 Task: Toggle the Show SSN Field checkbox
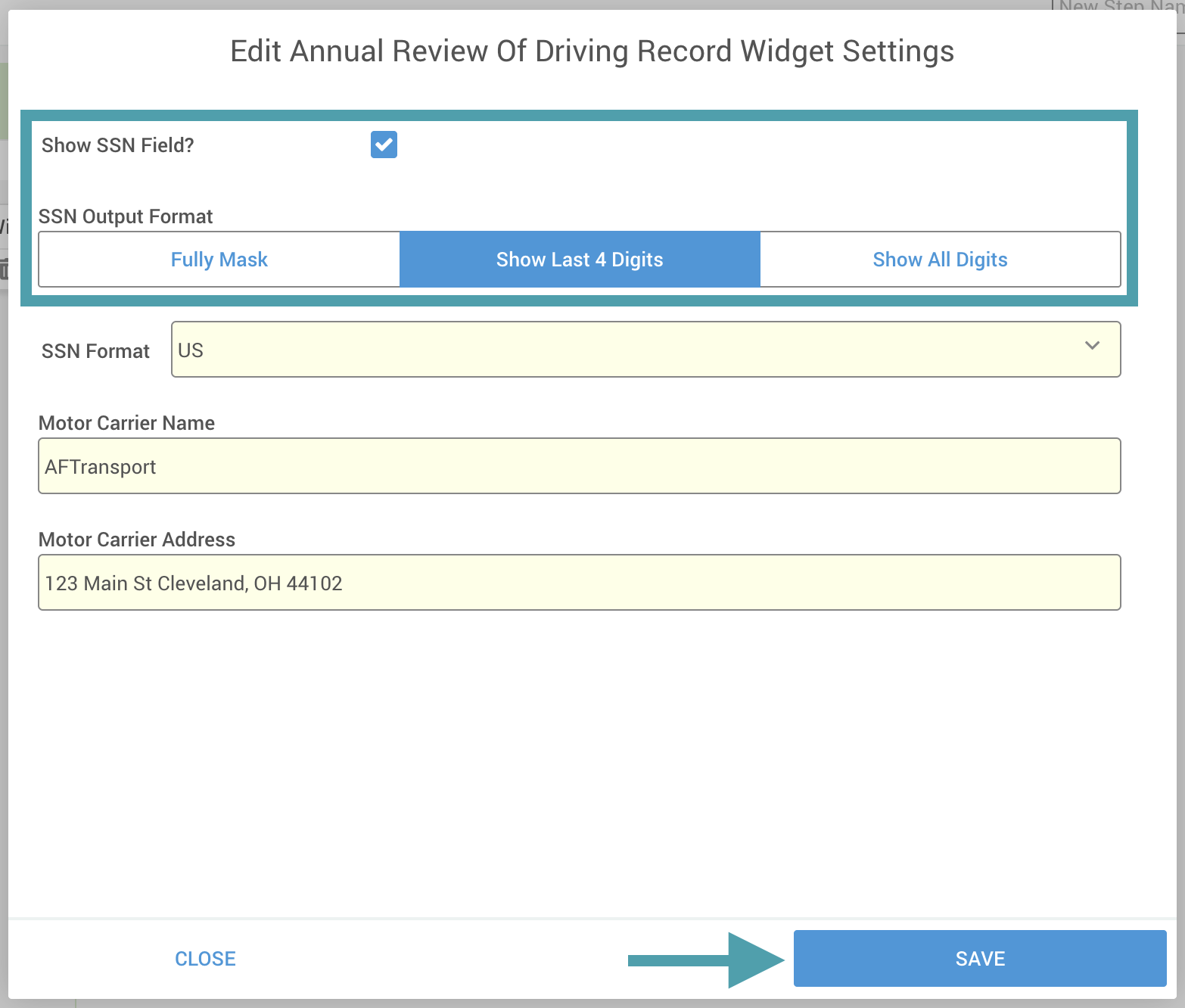point(384,145)
